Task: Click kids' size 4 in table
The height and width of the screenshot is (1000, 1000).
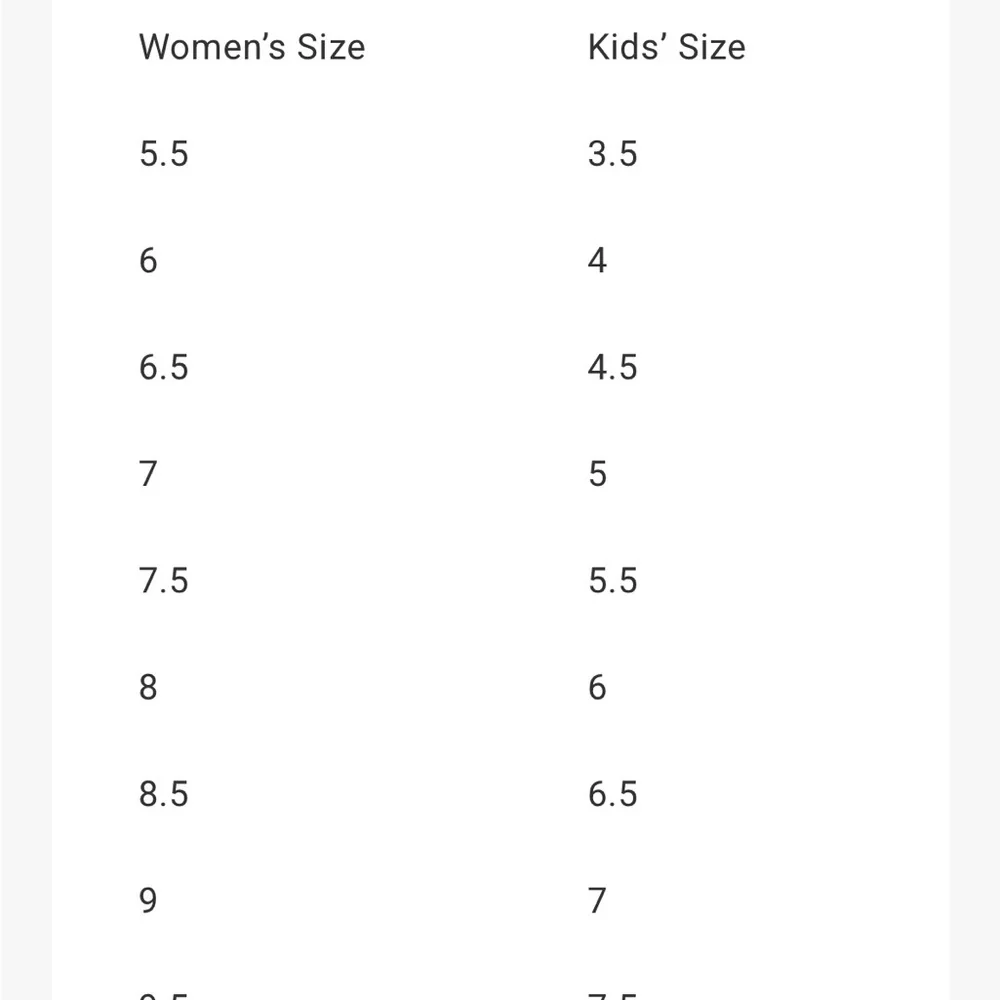Action: (597, 261)
